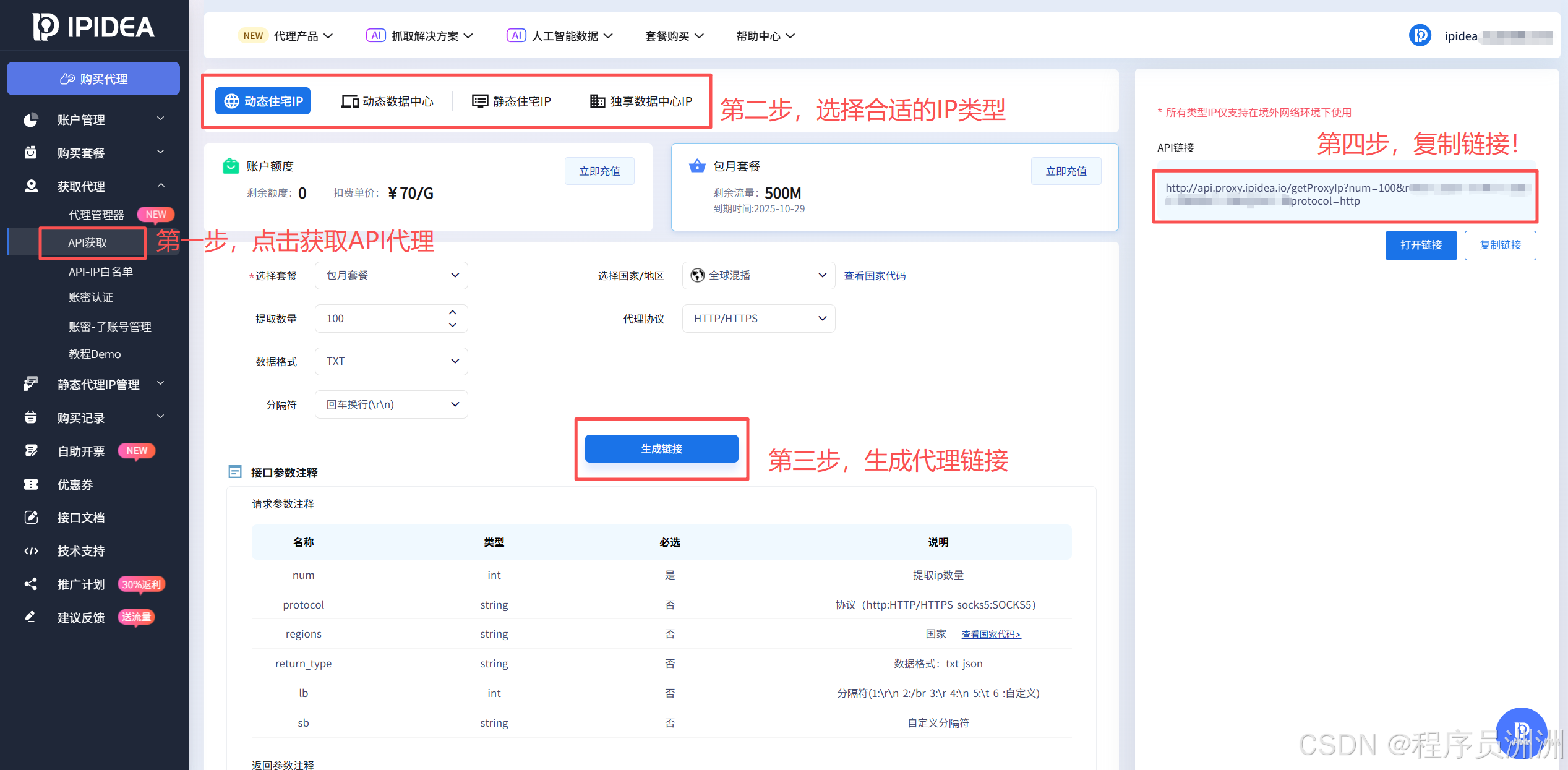Click the 账户管理 pie chart icon

(x=30, y=119)
